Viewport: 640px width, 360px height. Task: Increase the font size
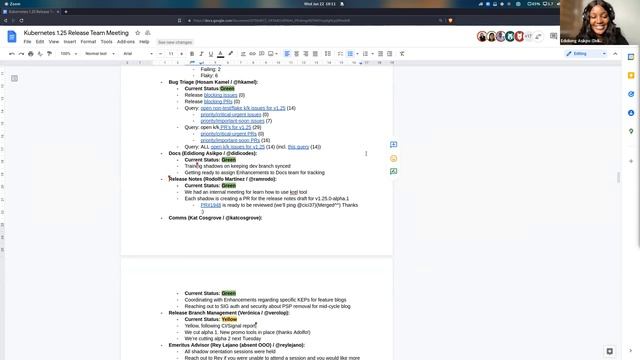click(182, 54)
